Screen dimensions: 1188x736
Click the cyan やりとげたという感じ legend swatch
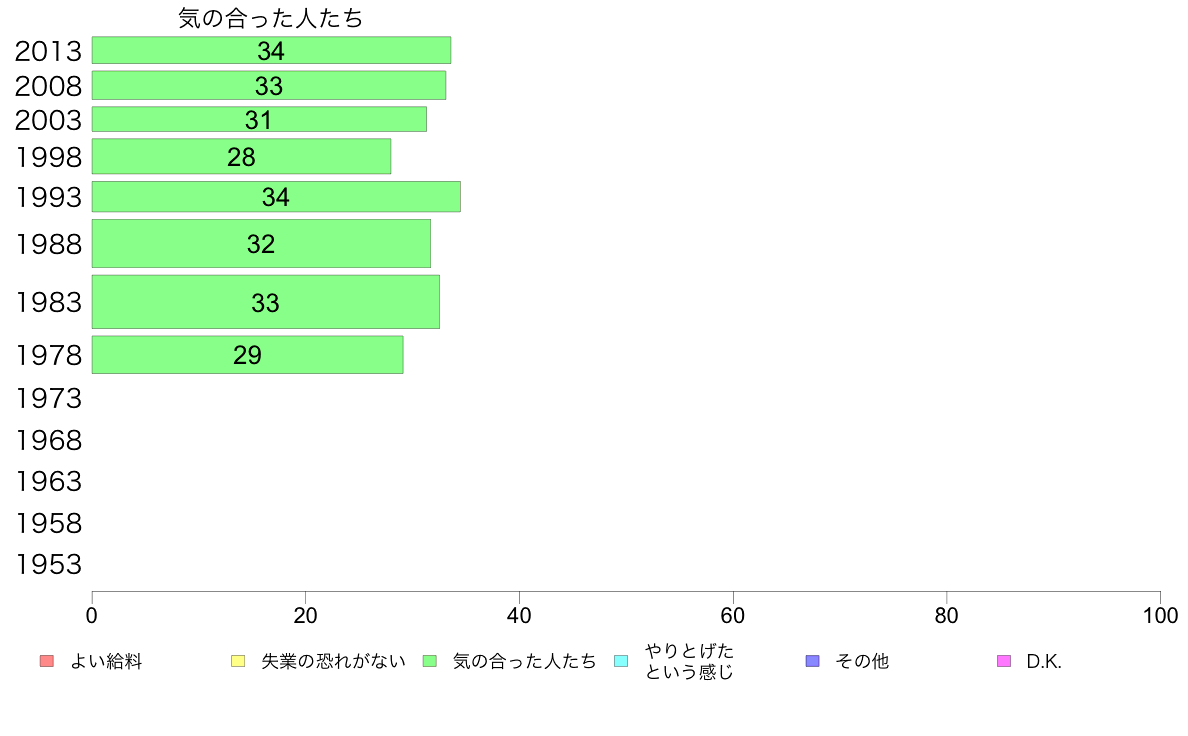(621, 661)
